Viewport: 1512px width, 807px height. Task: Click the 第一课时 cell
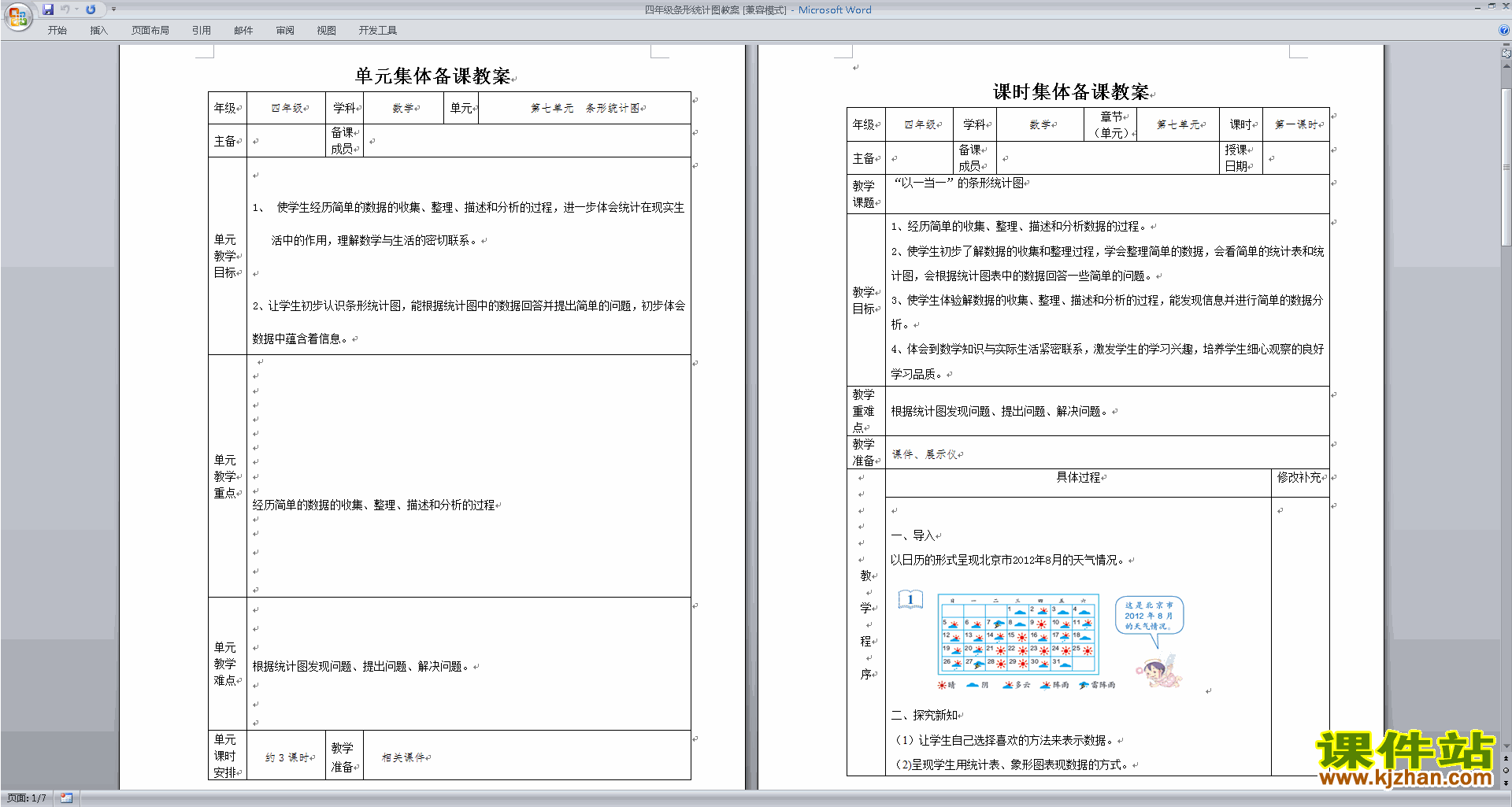click(x=1296, y=124)
